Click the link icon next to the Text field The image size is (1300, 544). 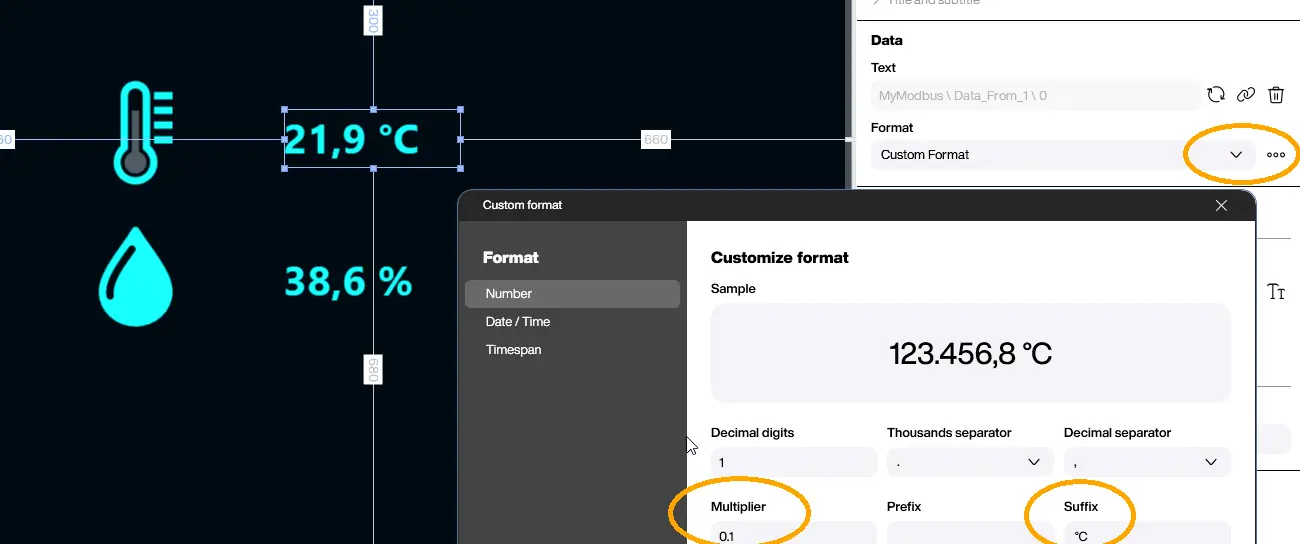point(1246,95)
